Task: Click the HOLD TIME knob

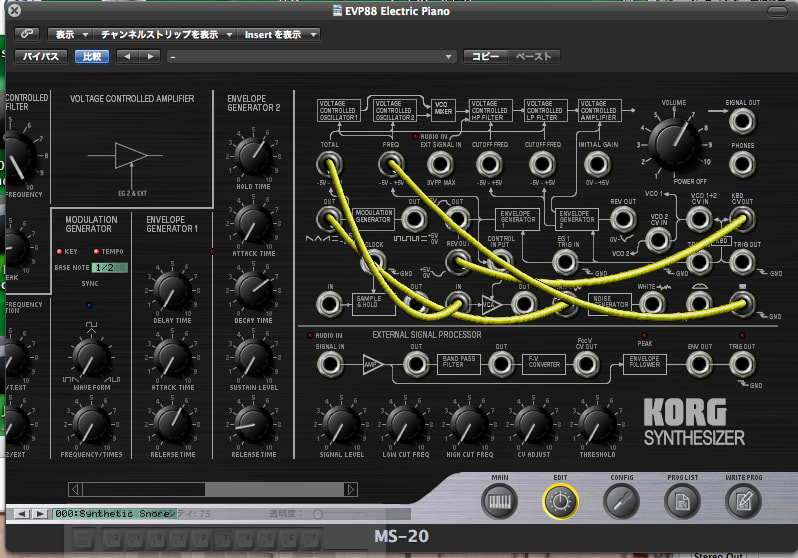Action: pos(253,156)
